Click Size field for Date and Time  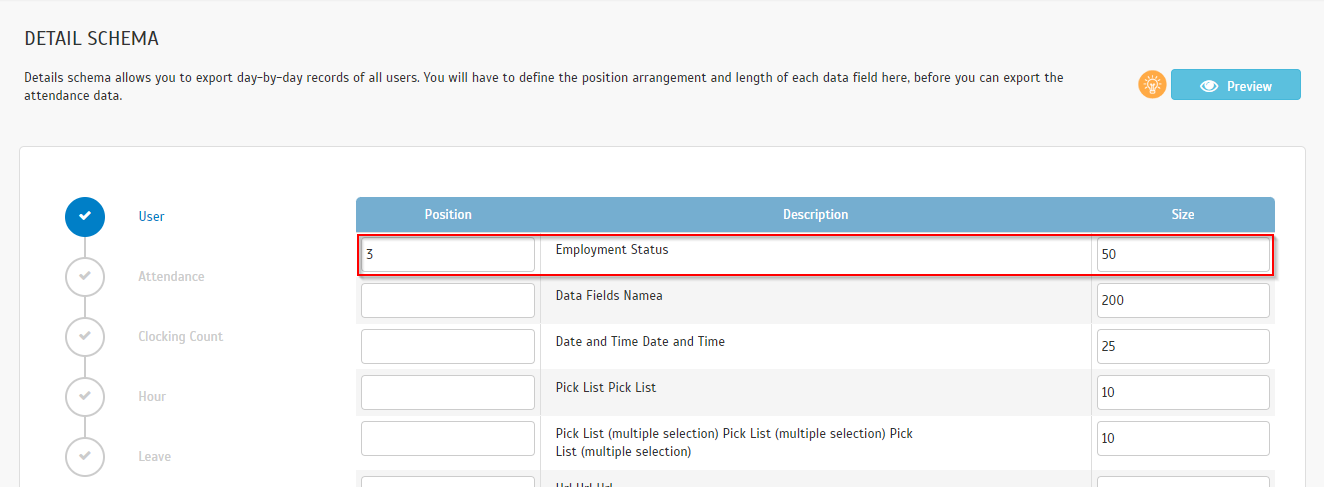coord(1182,346)
